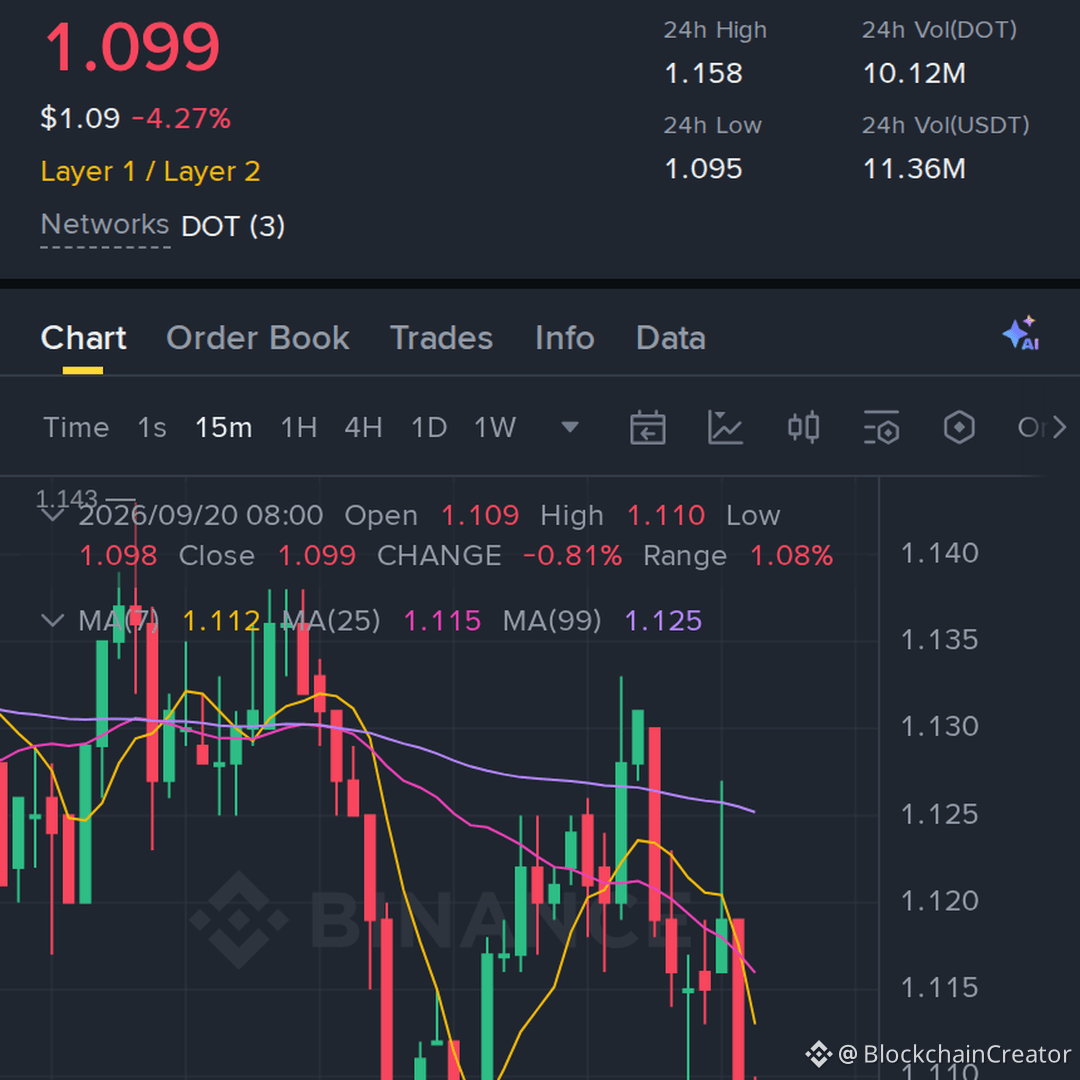The width and height of the screenshot is (1080, 1080).
Task: Select the Time chart view
Action: [76, 428]
